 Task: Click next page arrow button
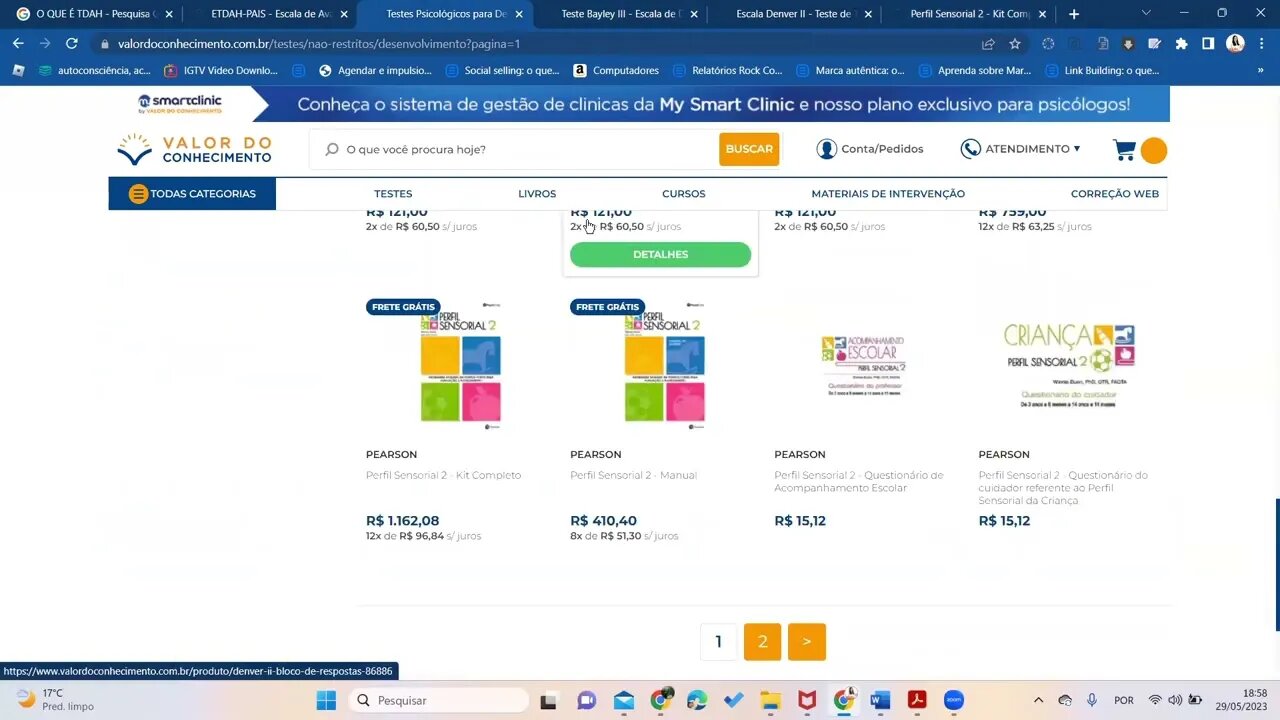(x=807, y=642)
